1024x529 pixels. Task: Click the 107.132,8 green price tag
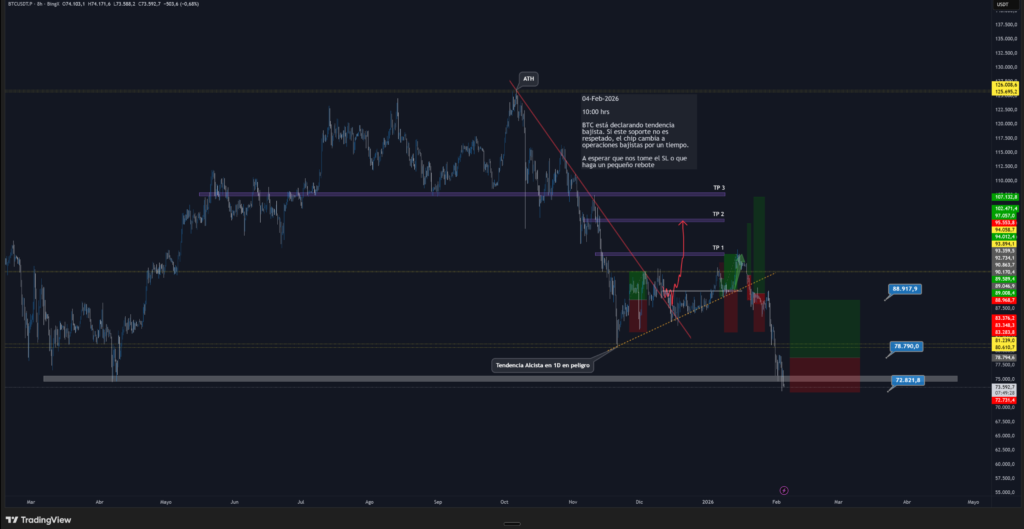pos(1005,197)
